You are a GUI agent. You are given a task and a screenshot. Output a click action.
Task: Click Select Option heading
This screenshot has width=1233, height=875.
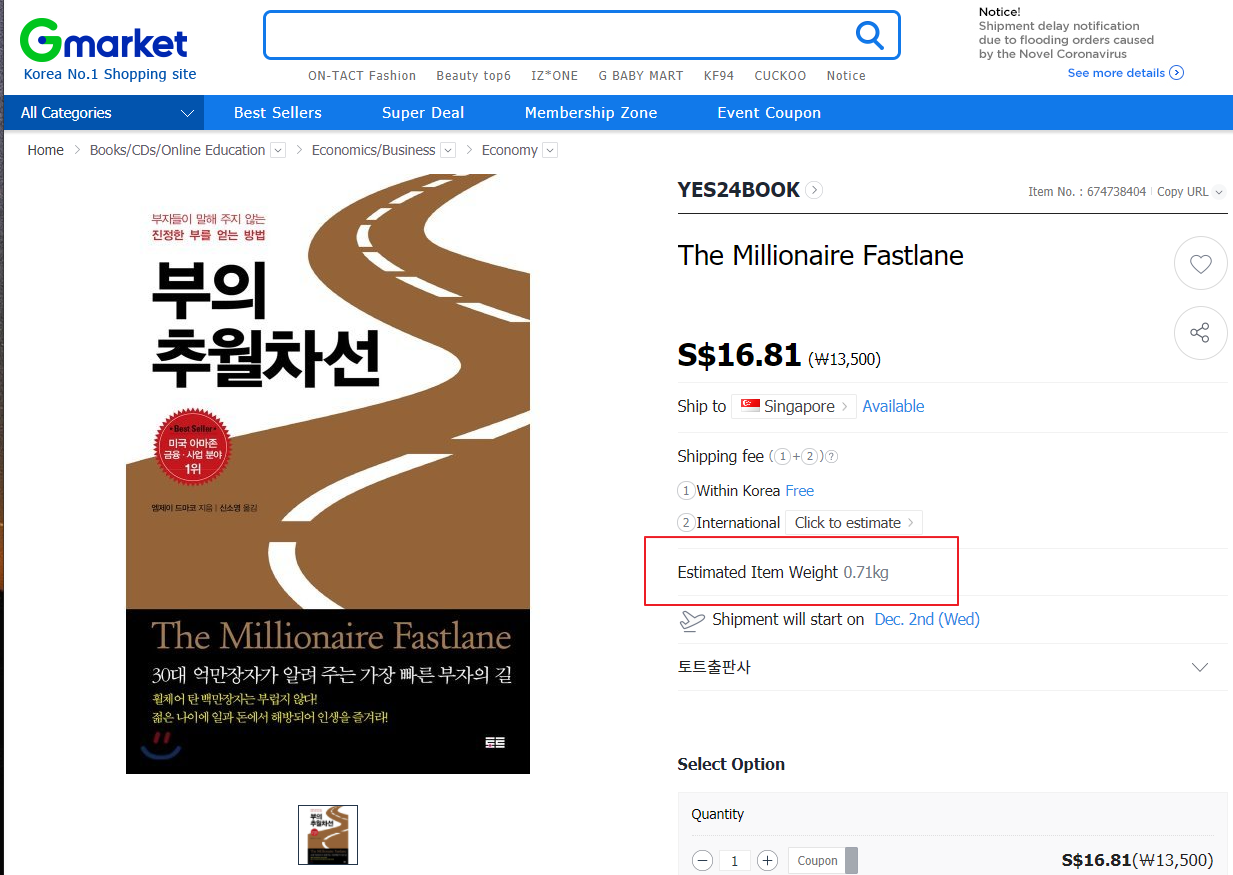(731, 764)
